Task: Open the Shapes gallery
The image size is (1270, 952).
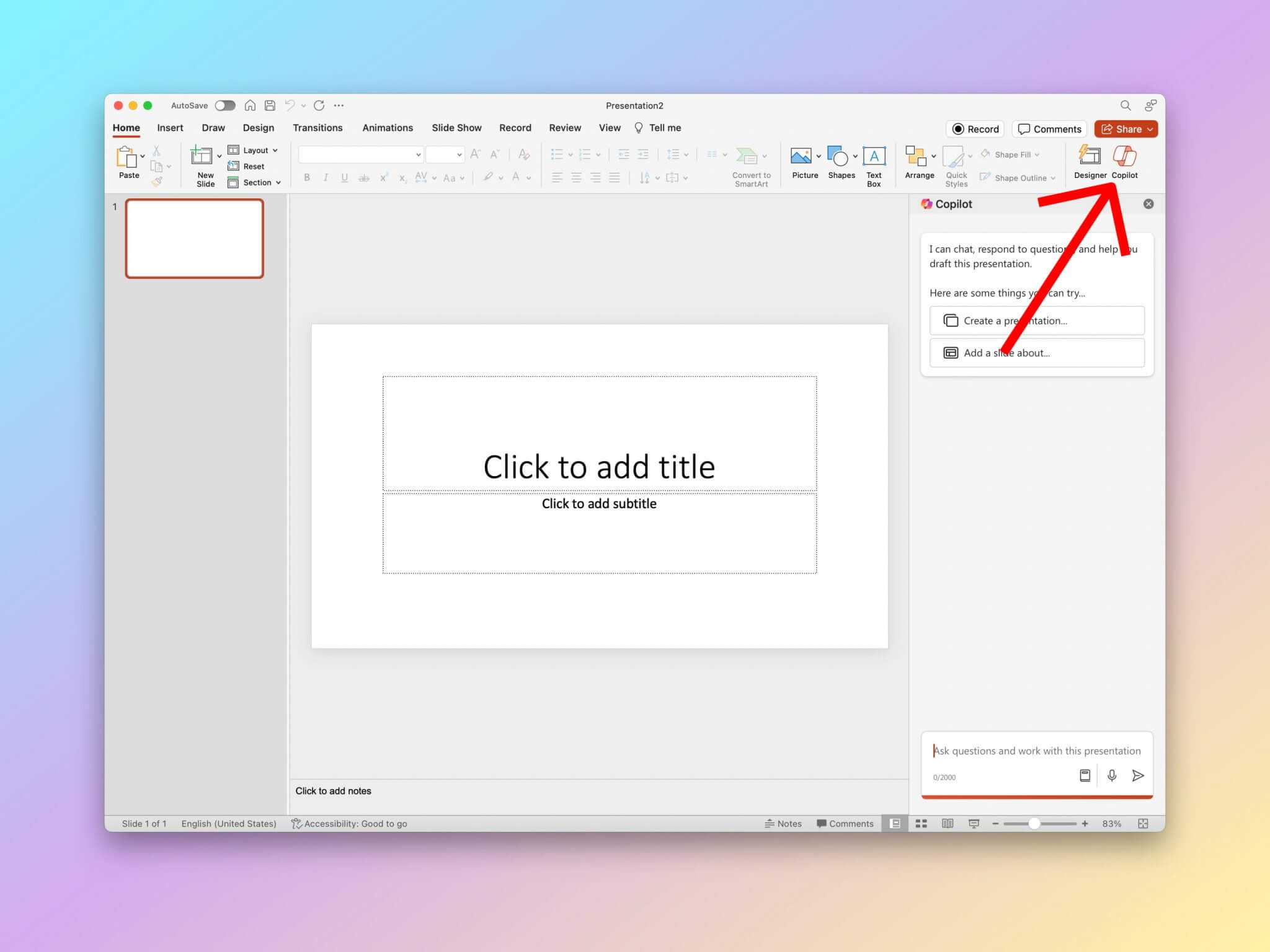Action: [838, 162]
